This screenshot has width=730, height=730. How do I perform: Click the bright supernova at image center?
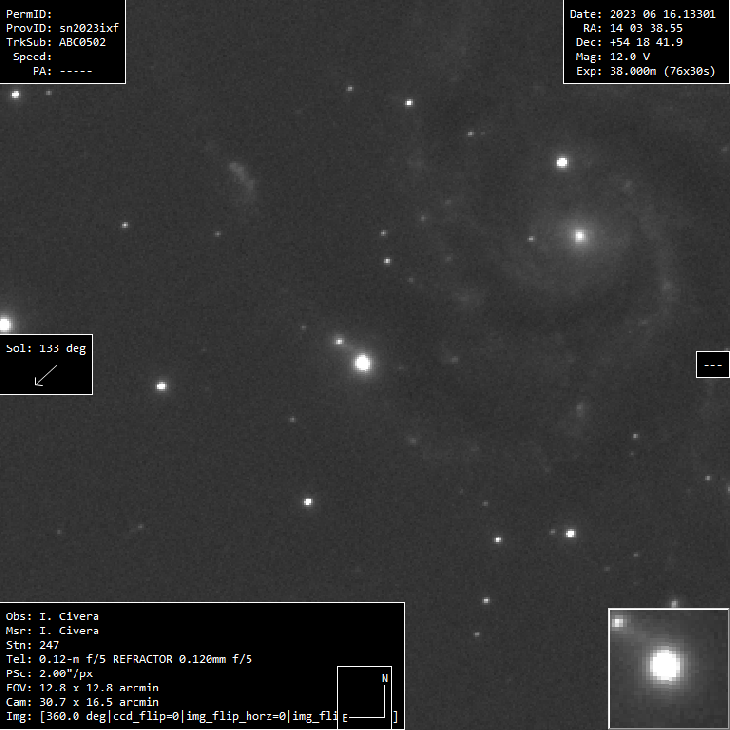pos(363,363)
